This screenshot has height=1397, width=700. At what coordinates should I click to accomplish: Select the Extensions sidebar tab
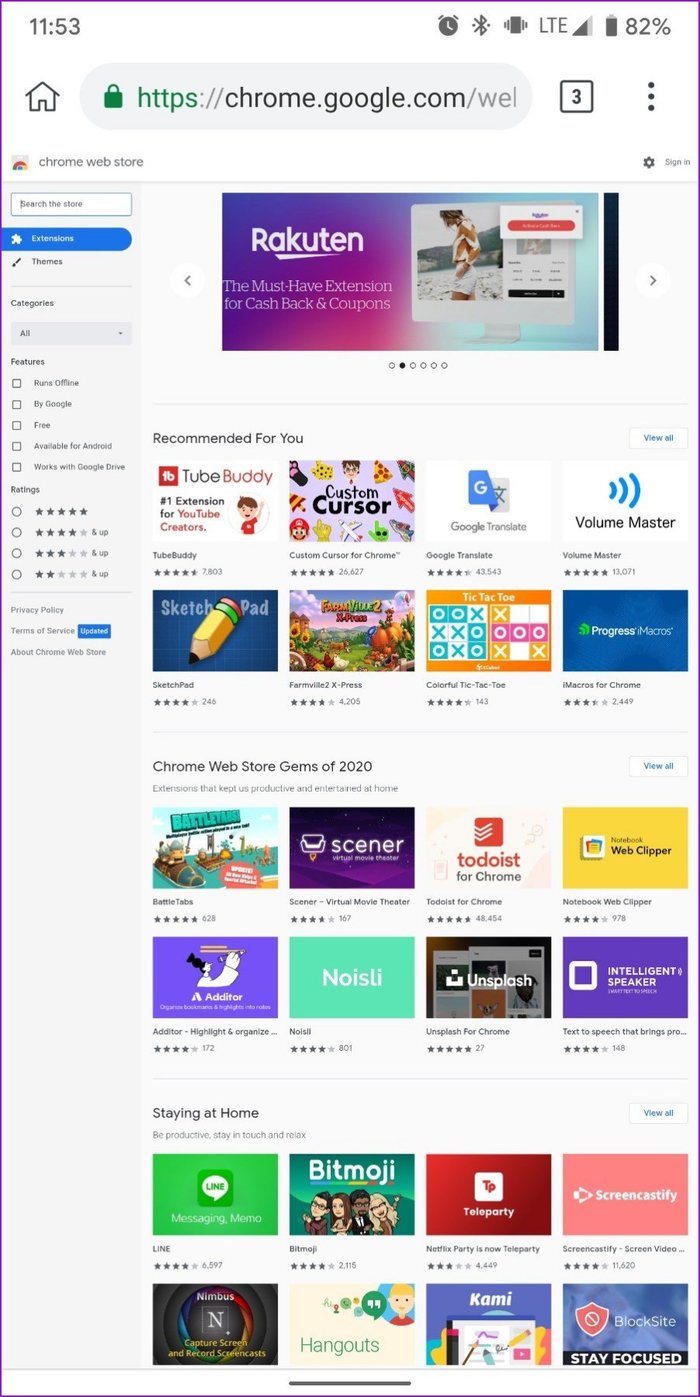(66, 239)
